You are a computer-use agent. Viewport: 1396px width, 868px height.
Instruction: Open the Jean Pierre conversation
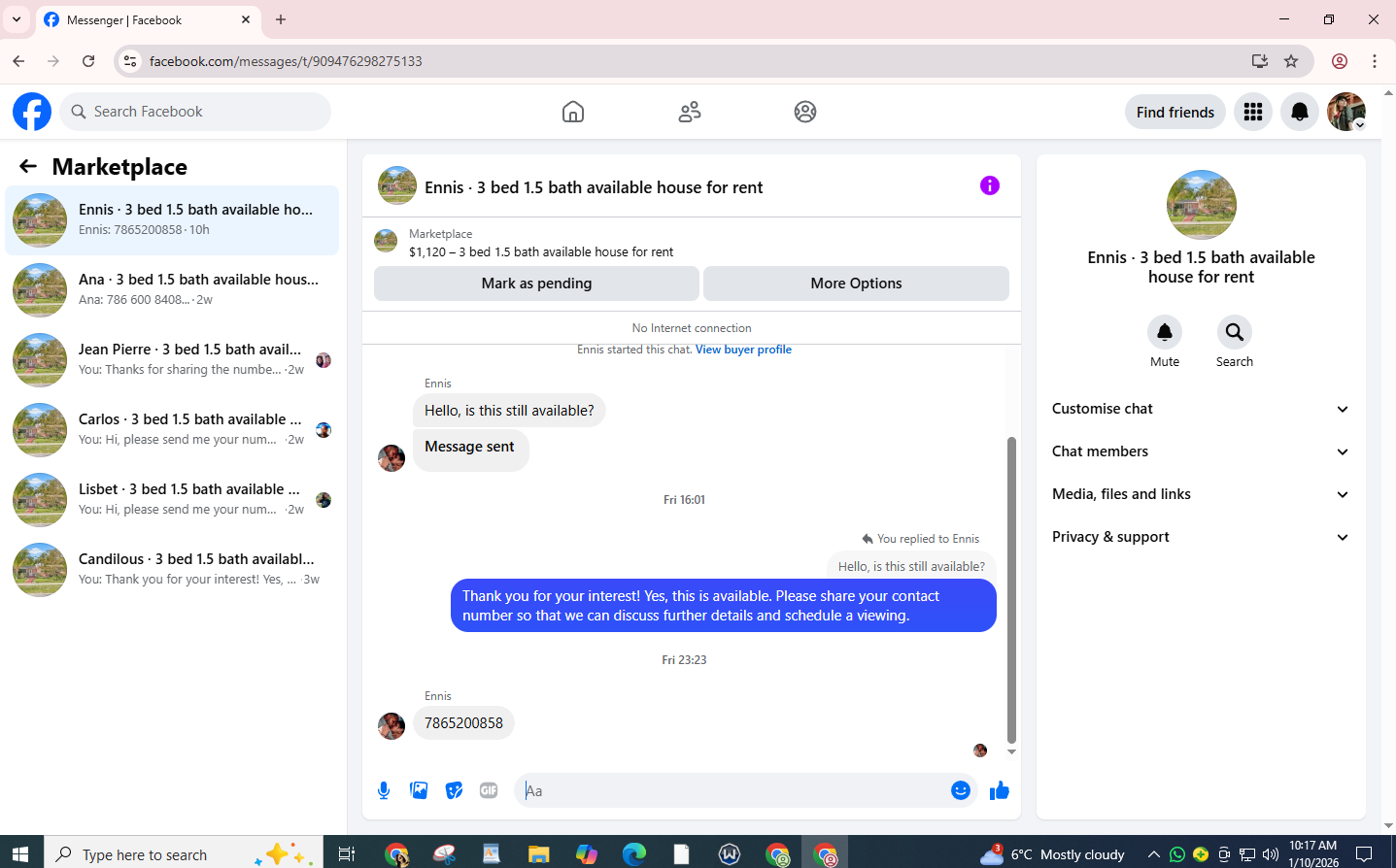point(172,360)
